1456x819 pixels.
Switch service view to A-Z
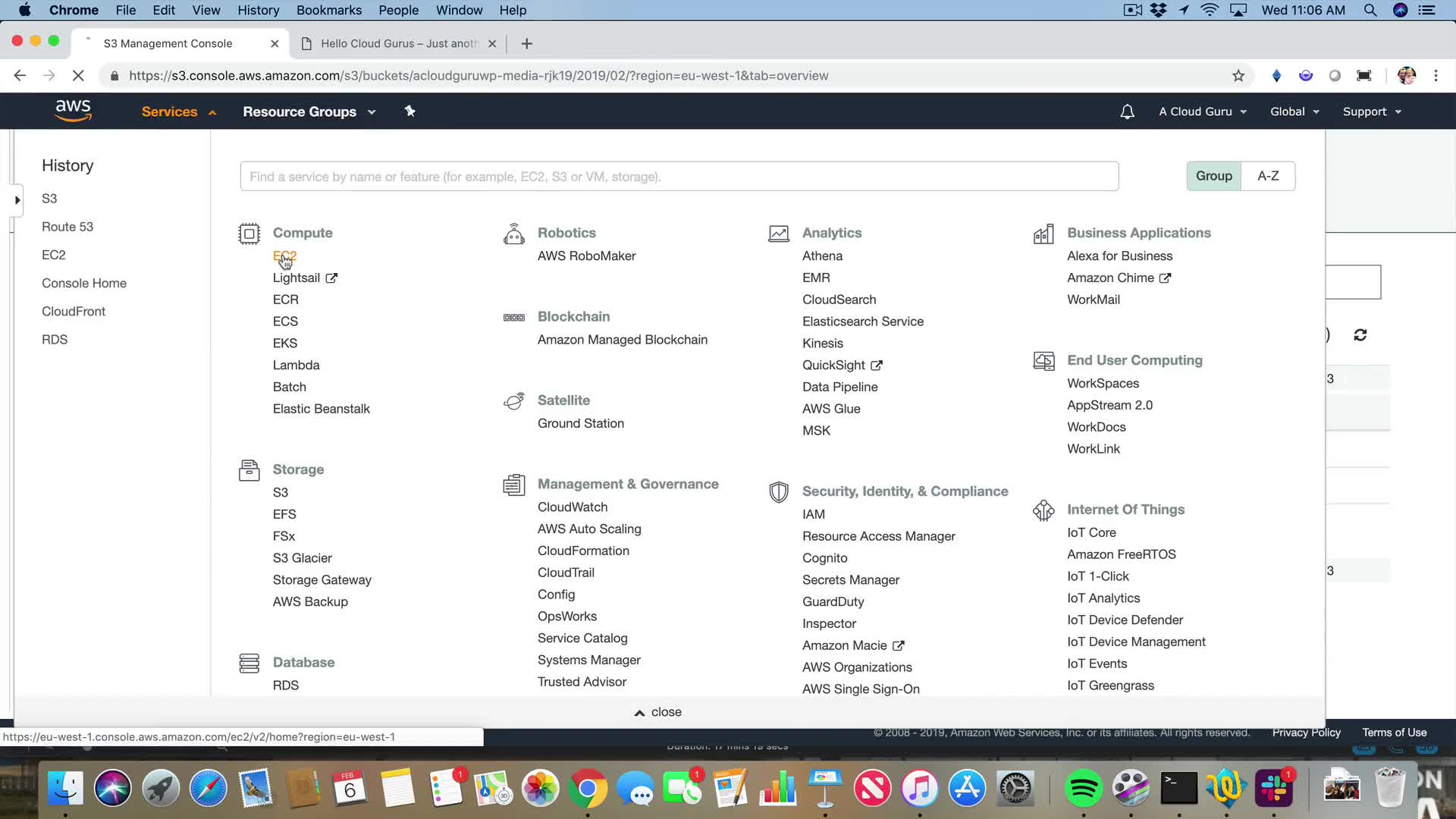[x=1268, y=176]
